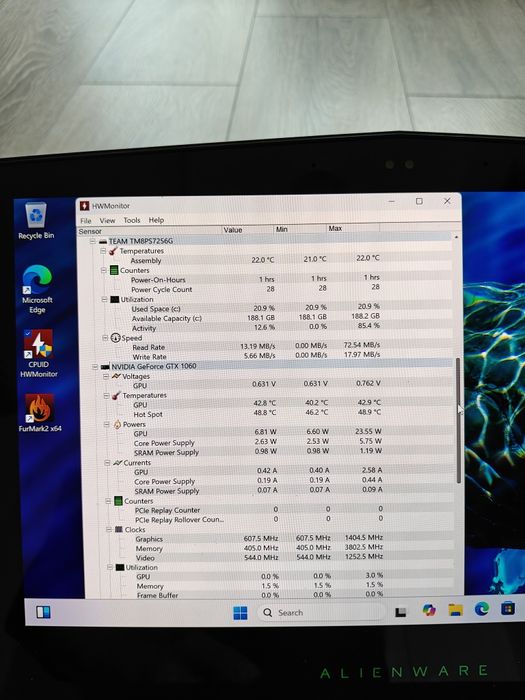Open the Widgets icon on the taskbar
The height and width of the screenshot is (700, 525).
pos(43,612)
